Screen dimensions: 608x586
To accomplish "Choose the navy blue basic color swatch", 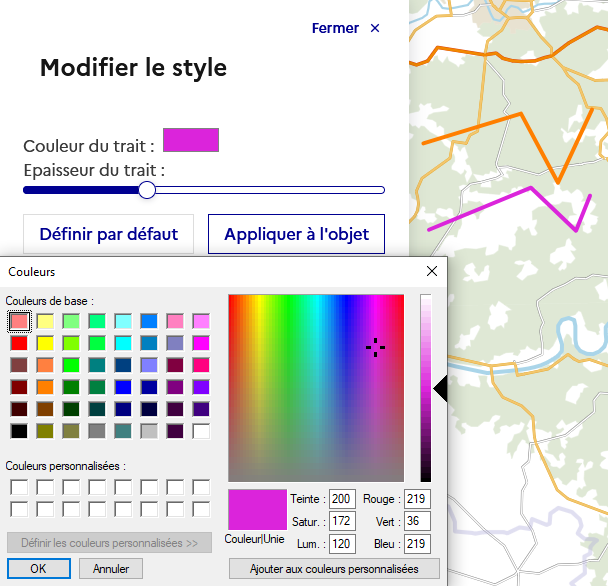I will tap(123, 409).
